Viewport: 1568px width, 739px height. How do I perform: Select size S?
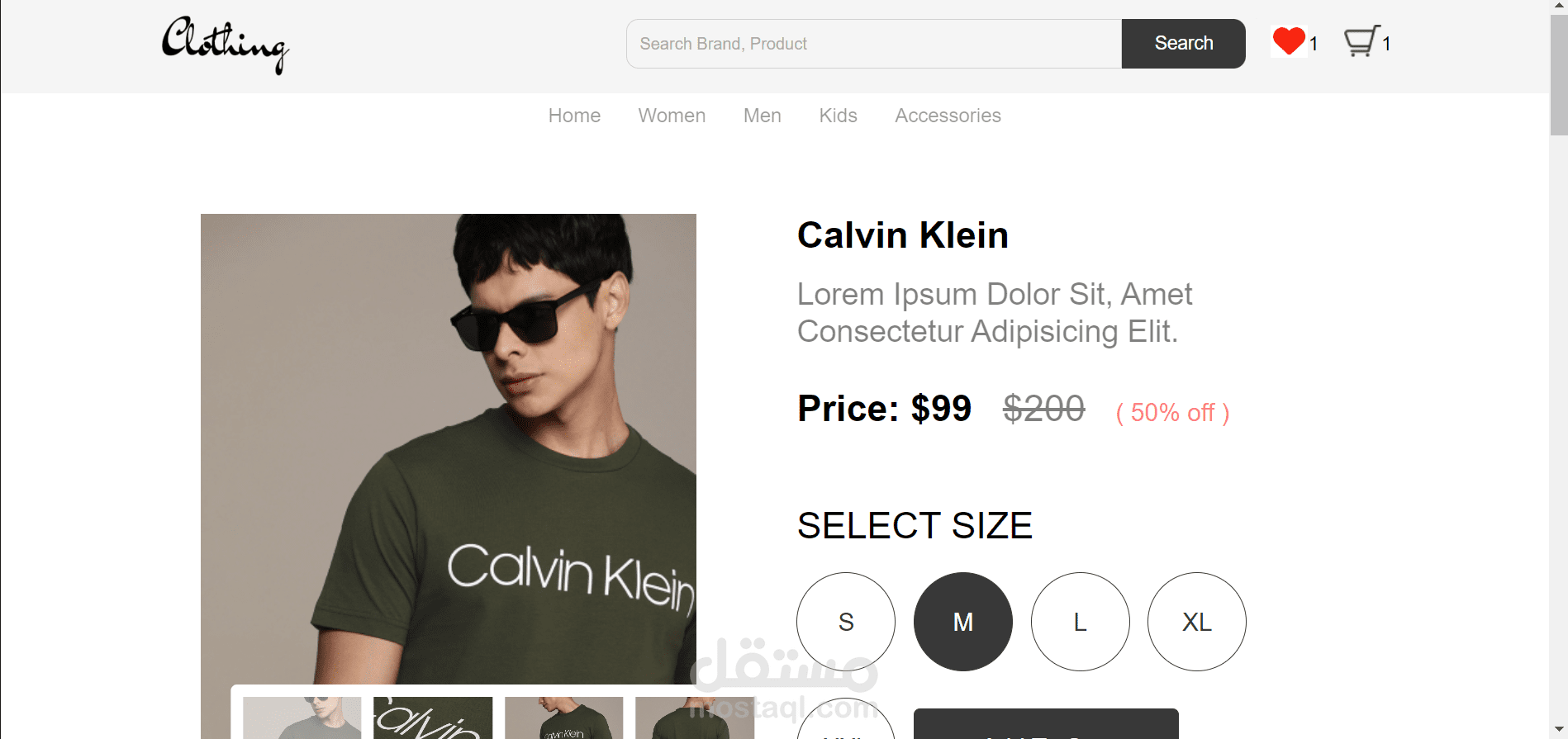846,622
